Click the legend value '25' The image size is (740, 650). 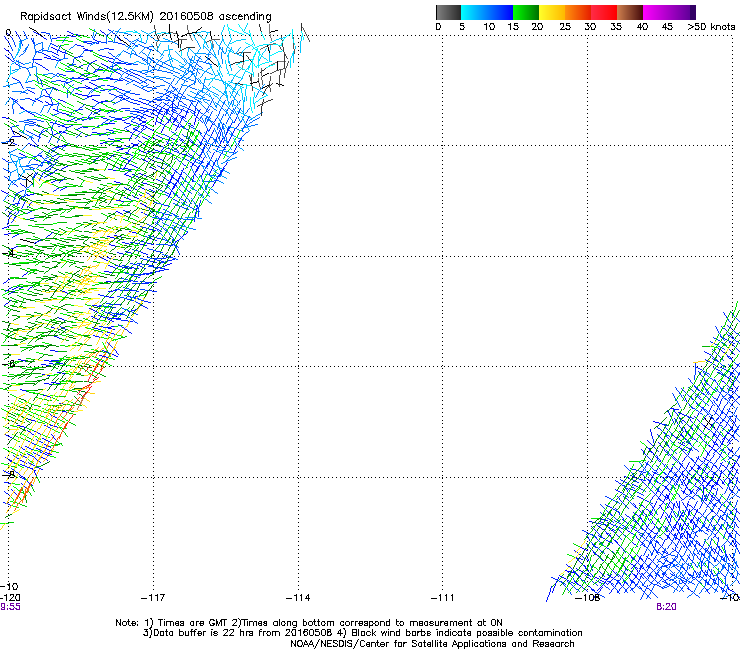(565, 27)
